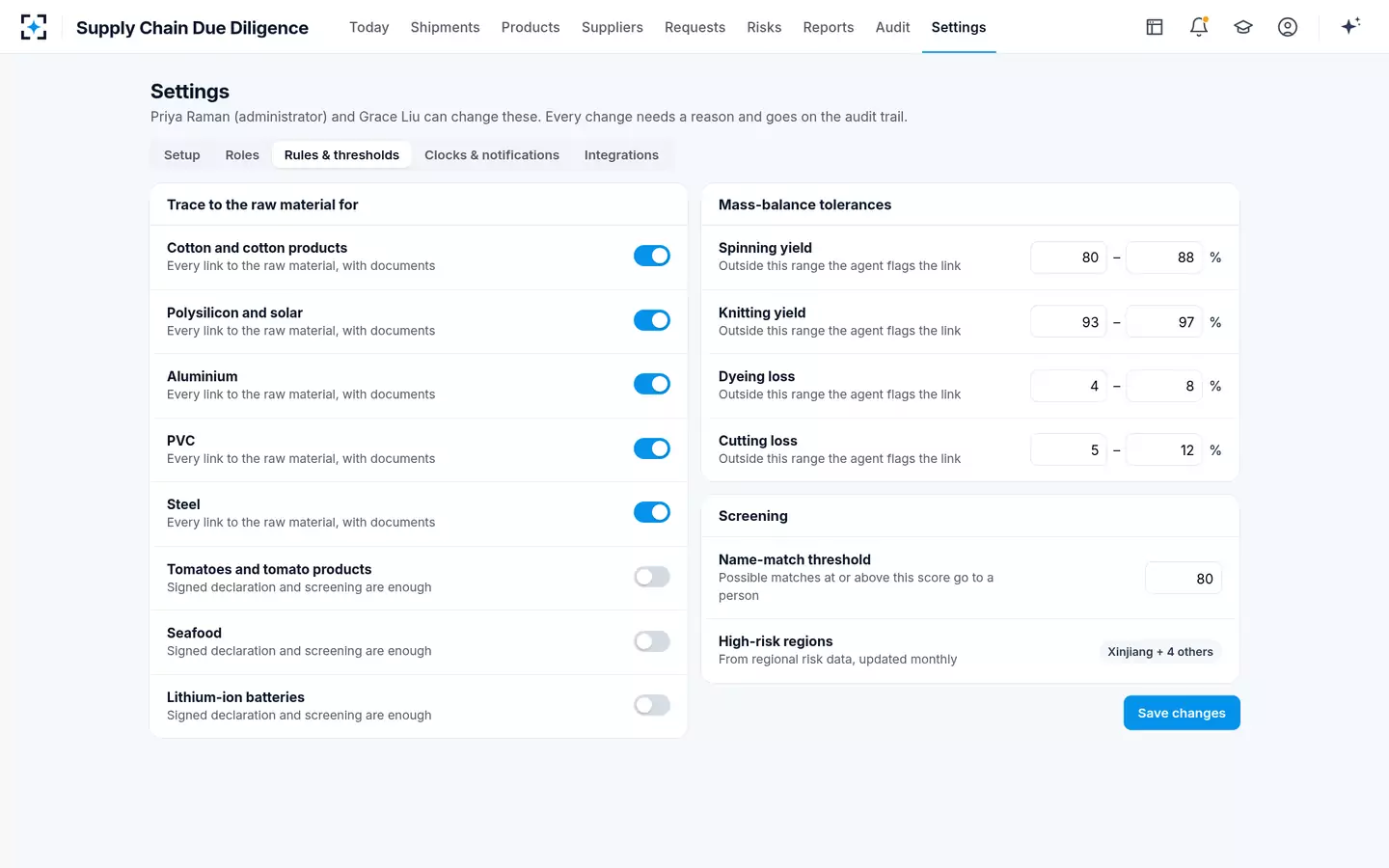Click the Supply Chain Due Diligence title
Image resolution: width=1389 pixels, height=868 pixels.
click(x=192, y=28)
